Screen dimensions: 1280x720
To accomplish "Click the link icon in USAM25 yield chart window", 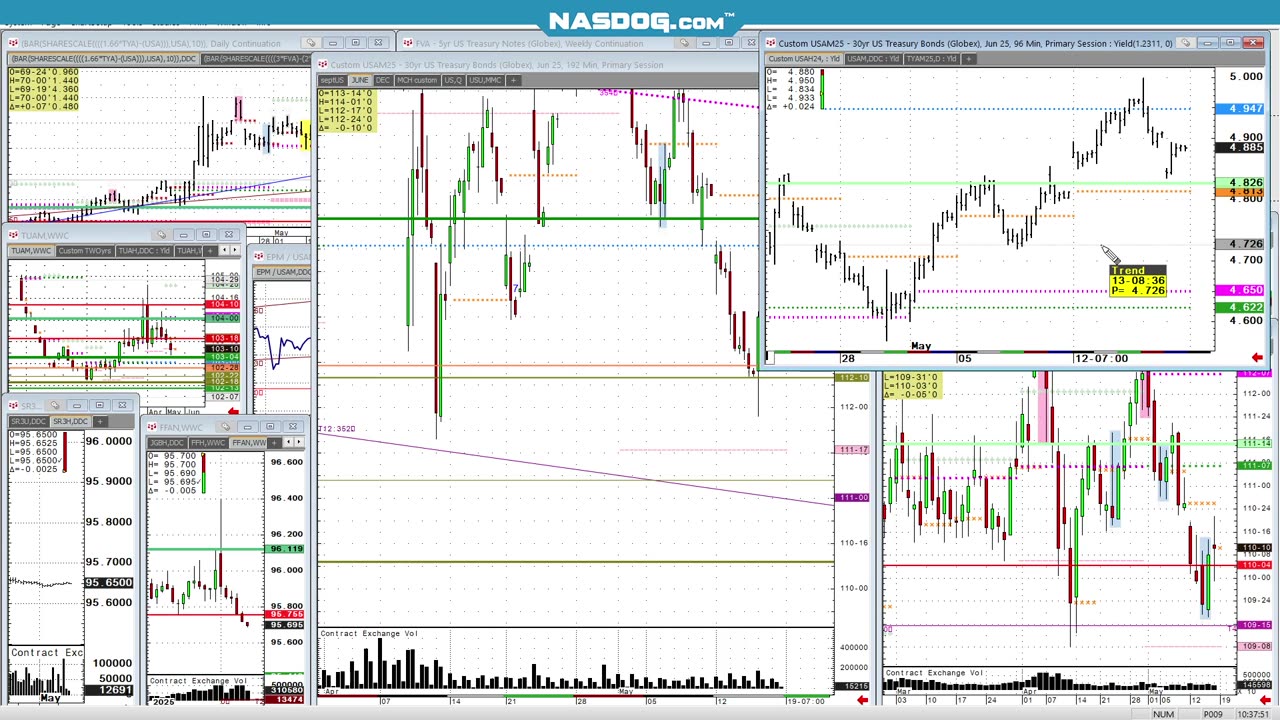I will pyautogui.click(x=1185, y=43).
